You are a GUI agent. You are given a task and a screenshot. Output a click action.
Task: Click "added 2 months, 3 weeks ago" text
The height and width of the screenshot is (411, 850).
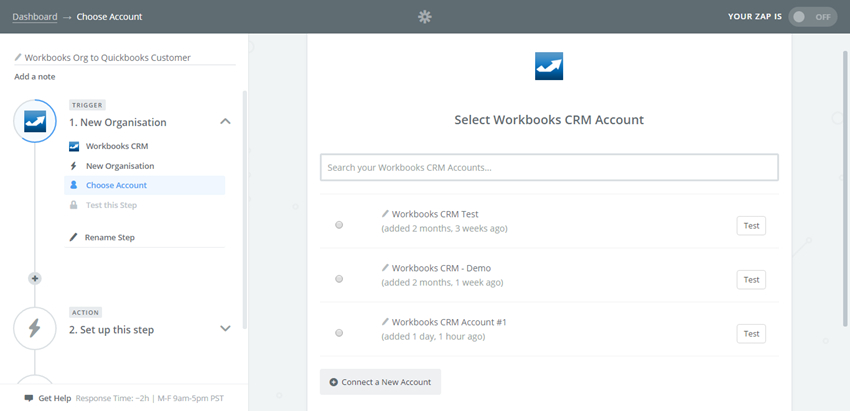[445, 229]
